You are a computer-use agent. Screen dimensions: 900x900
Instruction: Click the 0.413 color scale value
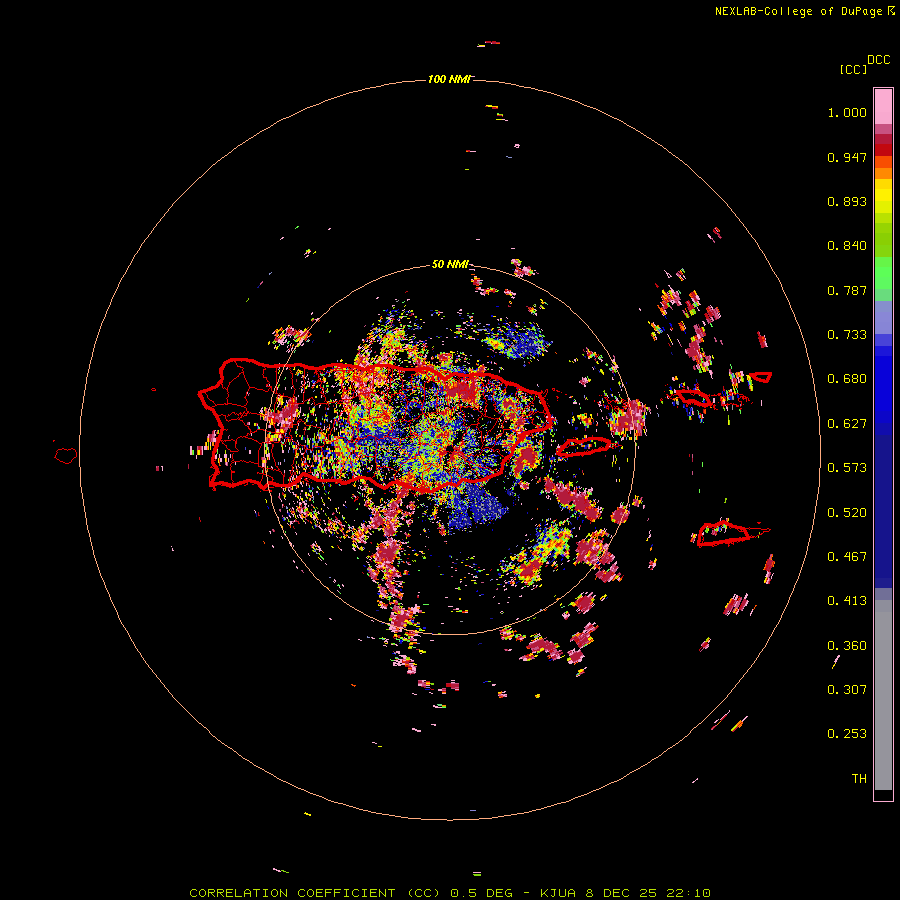[x=847, y=601]
